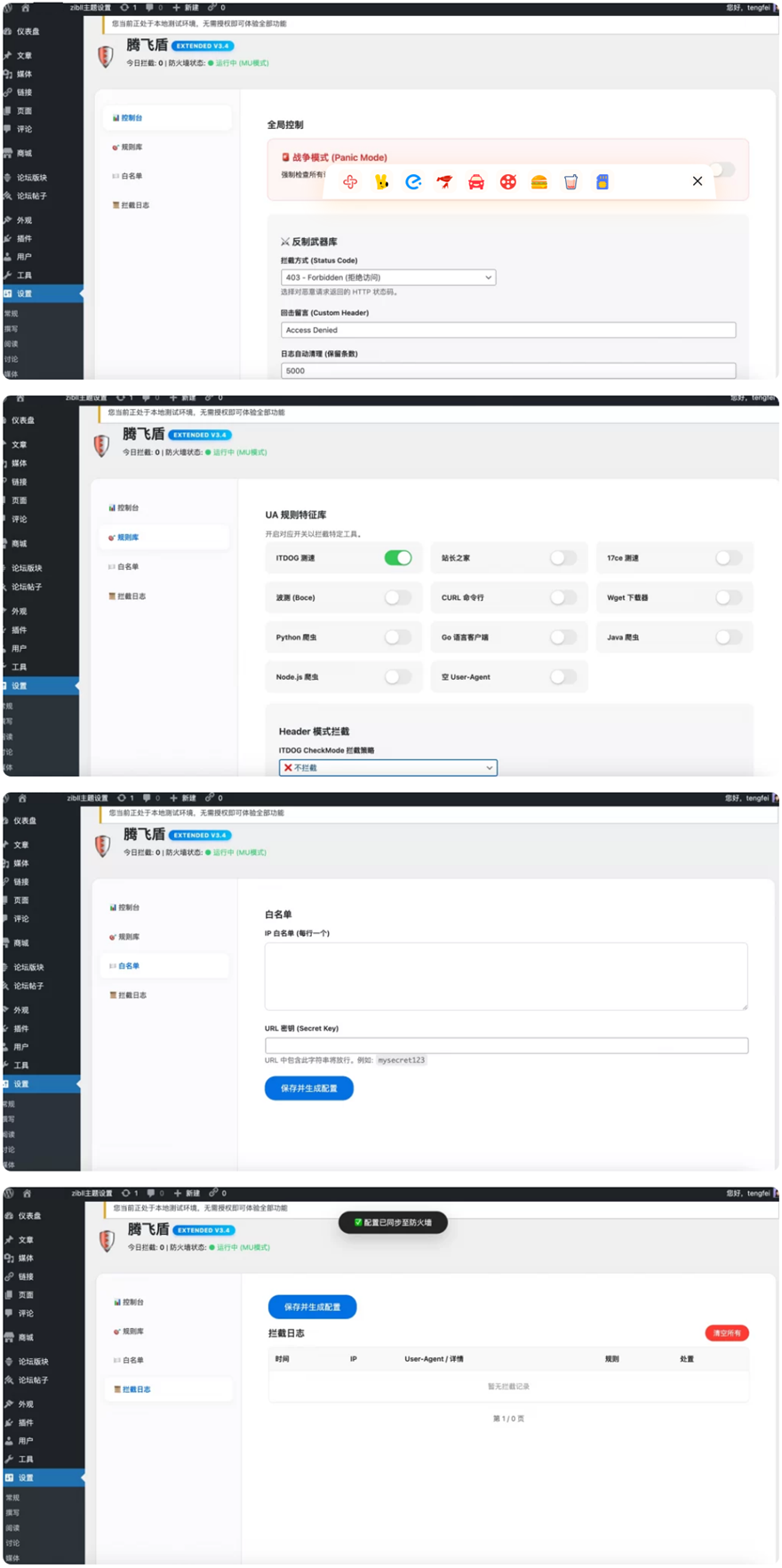Click the red film reel icon

click(507, 182)
